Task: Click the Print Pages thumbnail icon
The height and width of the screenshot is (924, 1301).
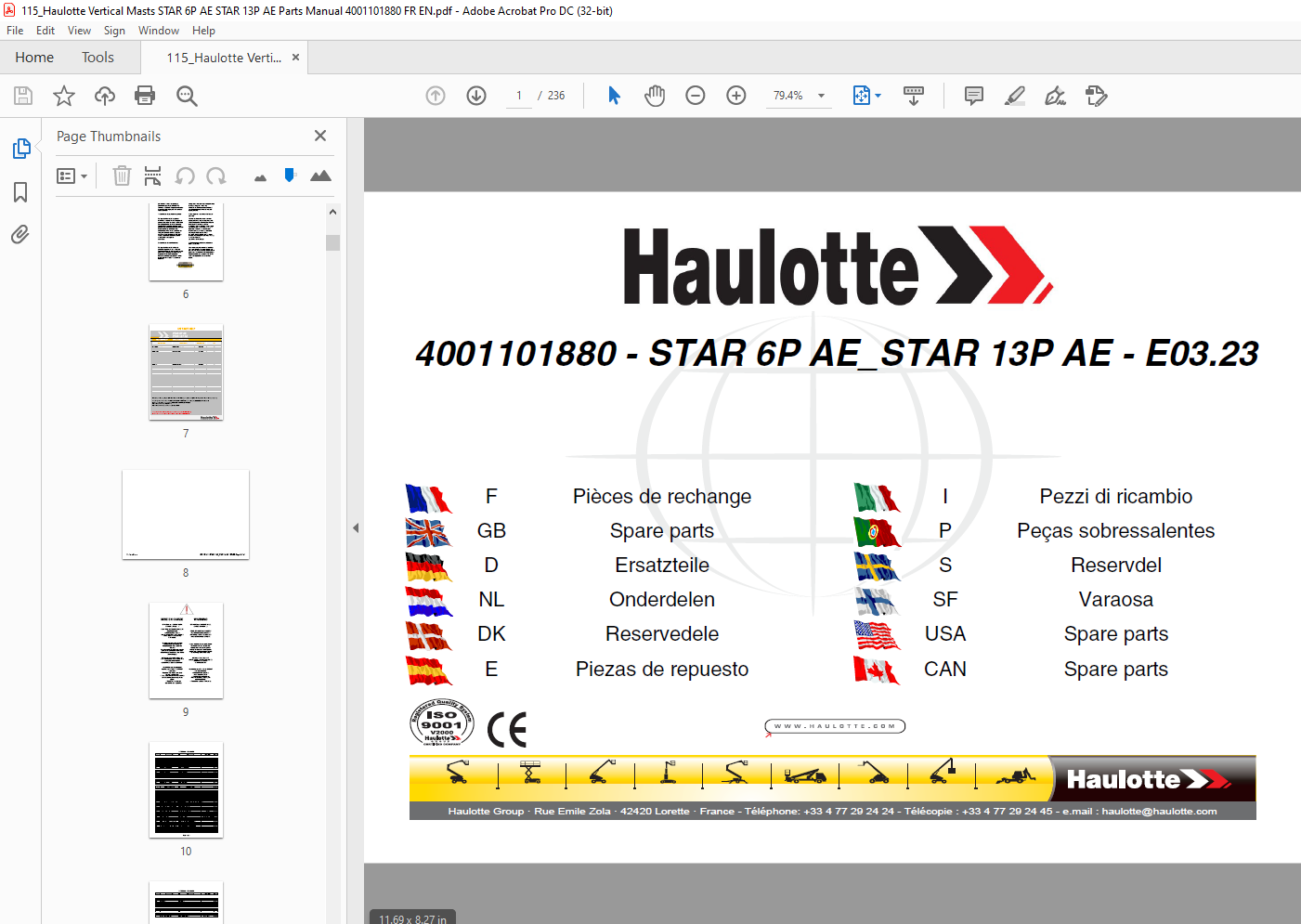Action: click(x=152, y=176)
